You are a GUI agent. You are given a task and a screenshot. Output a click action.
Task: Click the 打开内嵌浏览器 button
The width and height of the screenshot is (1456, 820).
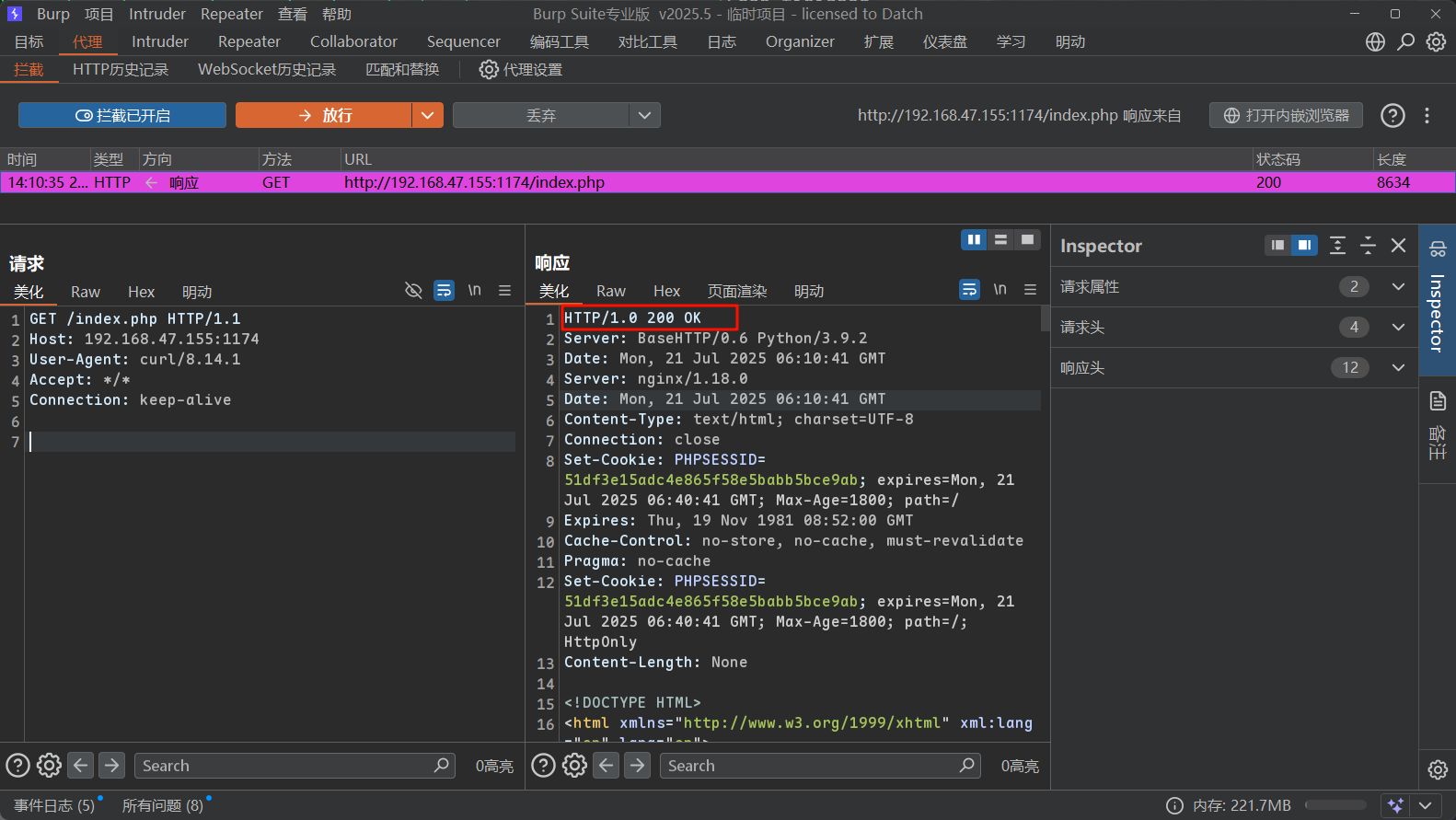pyautogui.click(x=1286, y=115)
